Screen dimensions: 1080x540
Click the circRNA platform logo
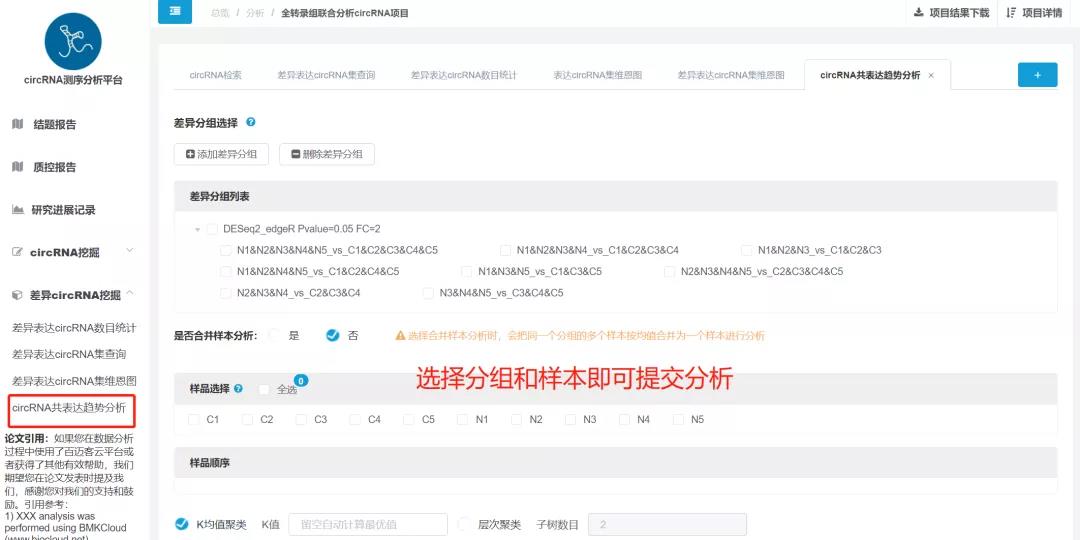[73, 41]
